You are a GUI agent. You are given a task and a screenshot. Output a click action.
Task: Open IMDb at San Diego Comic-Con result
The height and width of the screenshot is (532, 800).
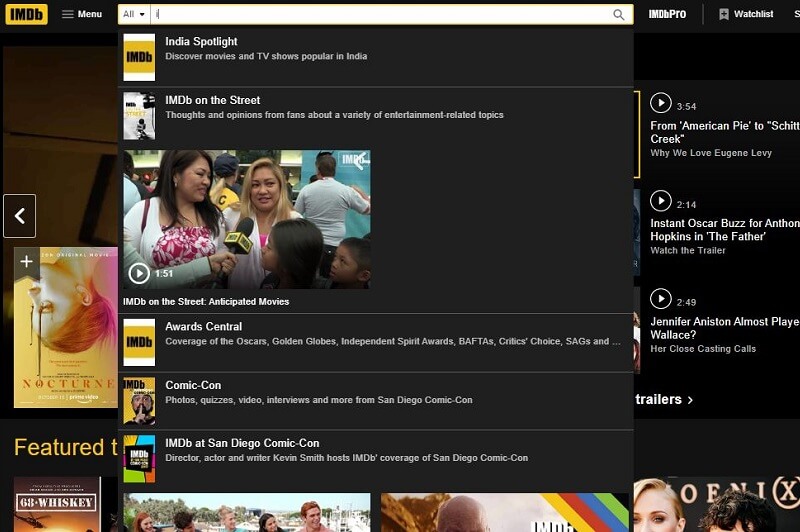click(x=242, y=443)
